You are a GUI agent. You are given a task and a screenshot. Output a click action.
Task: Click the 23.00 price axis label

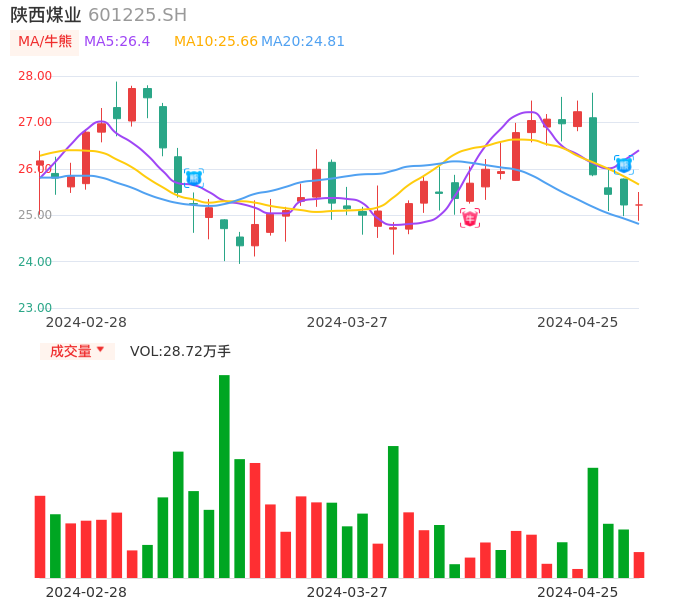pyautogui.click(x=35, y=308)
